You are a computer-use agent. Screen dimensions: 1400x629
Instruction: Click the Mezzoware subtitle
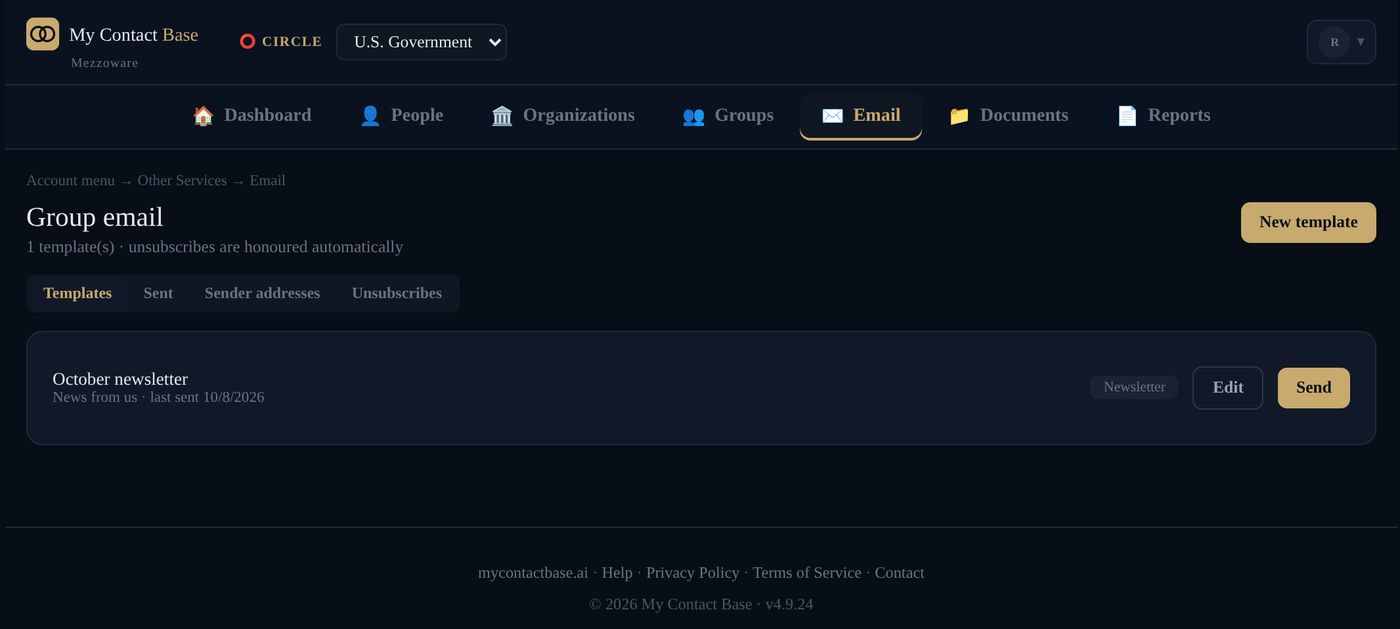pyautogui.click(x=105, y=63)
